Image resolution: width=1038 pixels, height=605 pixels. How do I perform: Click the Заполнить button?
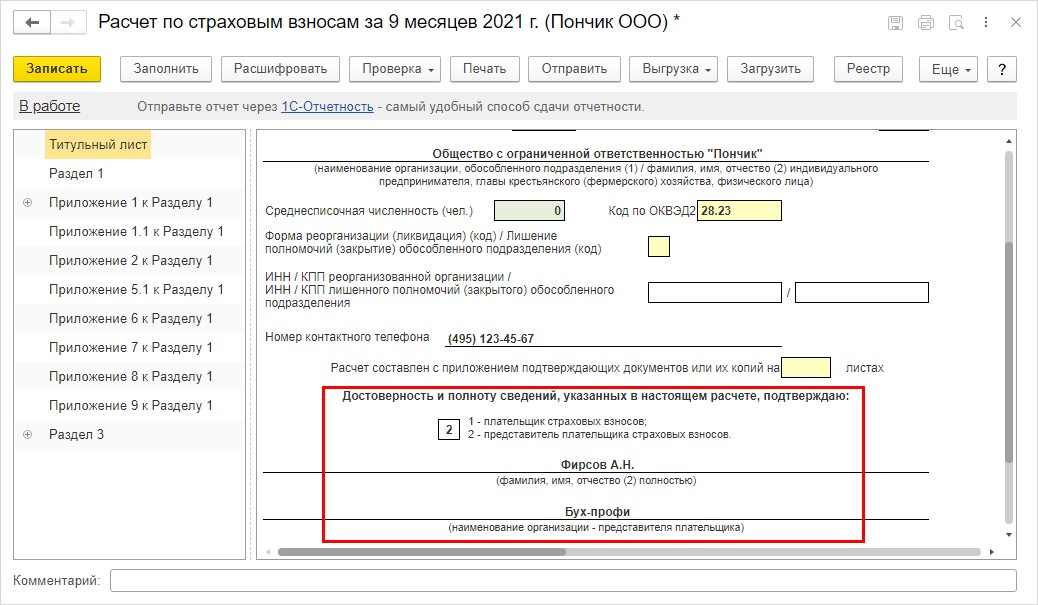(x=165, y=69)
